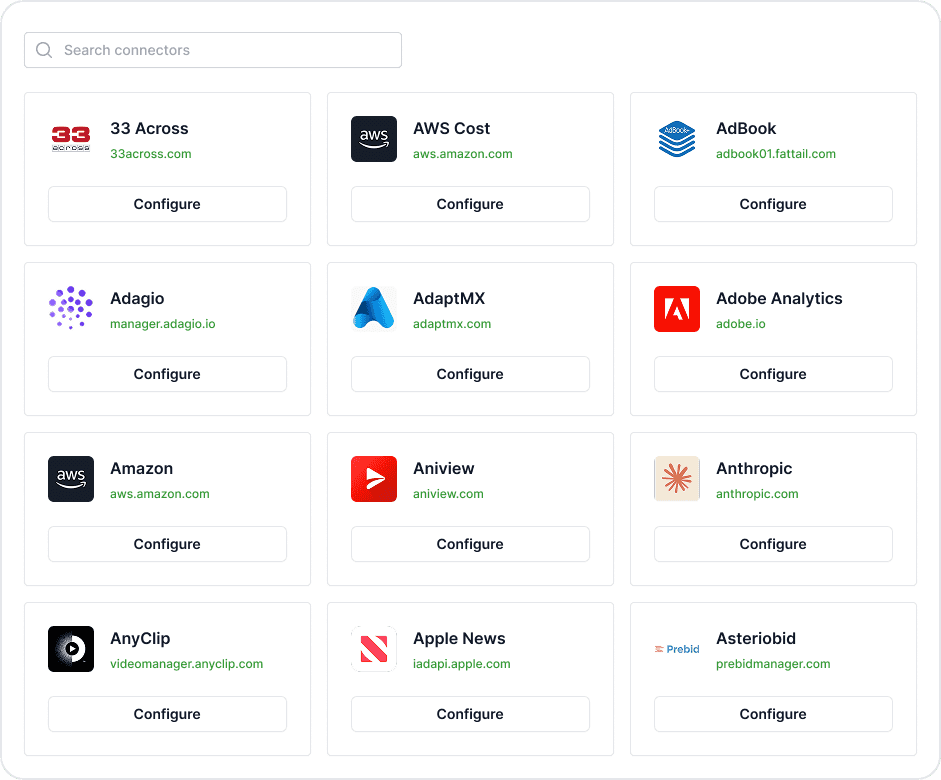Click the Anthropic title text
The width and height of the screenshot is (941, 780).
tap(754, 469)
